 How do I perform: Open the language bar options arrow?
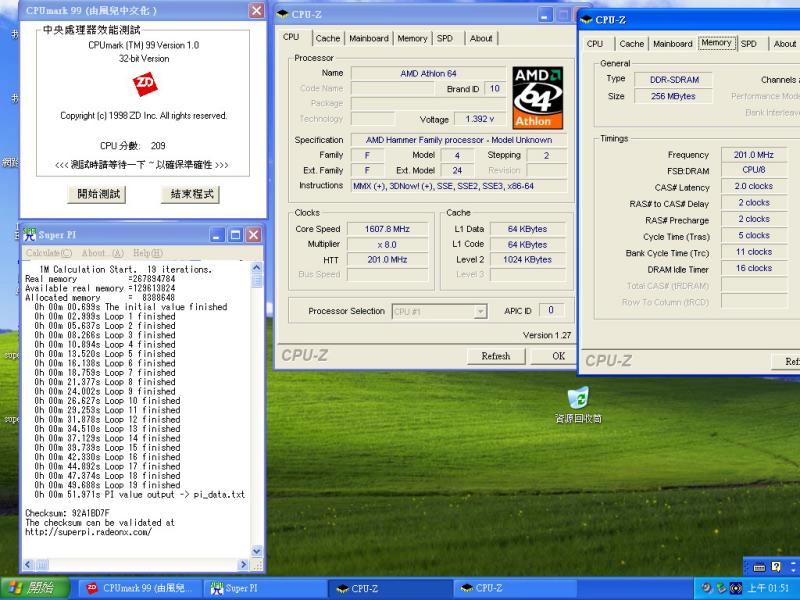[x=793, y=570]
